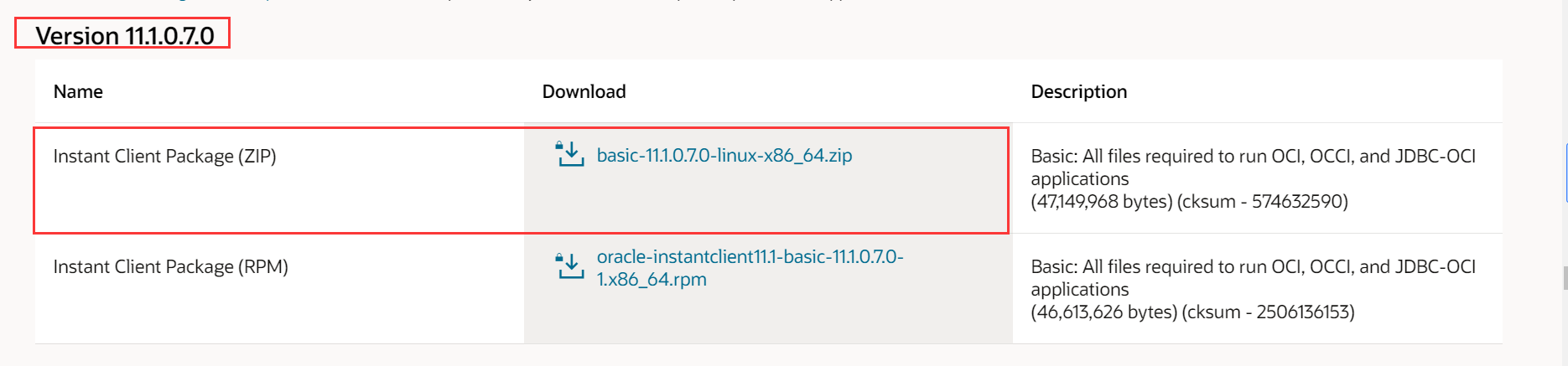Click the Version 11.1.0.7.0 heading
The width and height of the screenshot is (1568, 366).
pos(125,36)
